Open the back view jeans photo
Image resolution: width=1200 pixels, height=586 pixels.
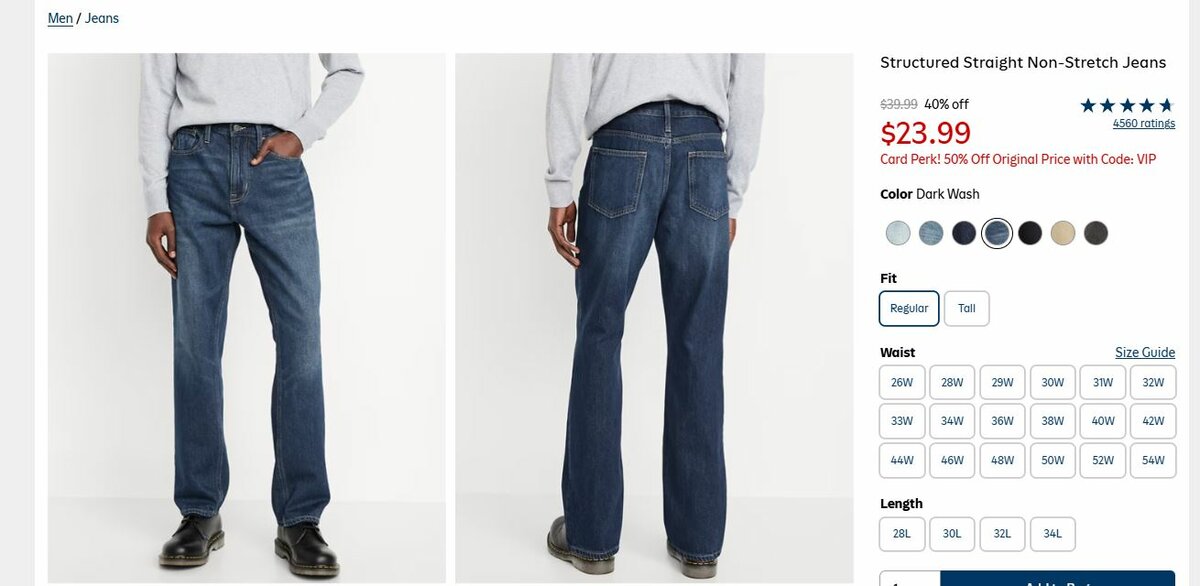click(654, 318)
